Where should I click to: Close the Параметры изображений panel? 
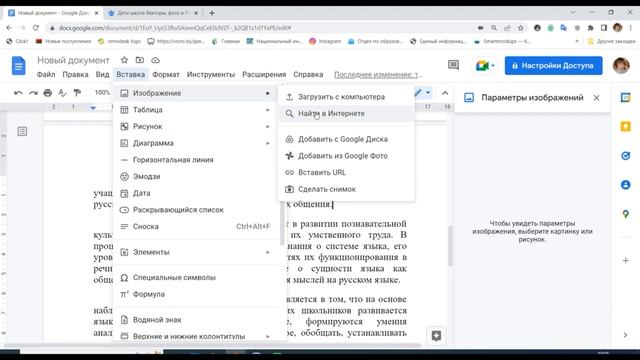tap(596, 98)
